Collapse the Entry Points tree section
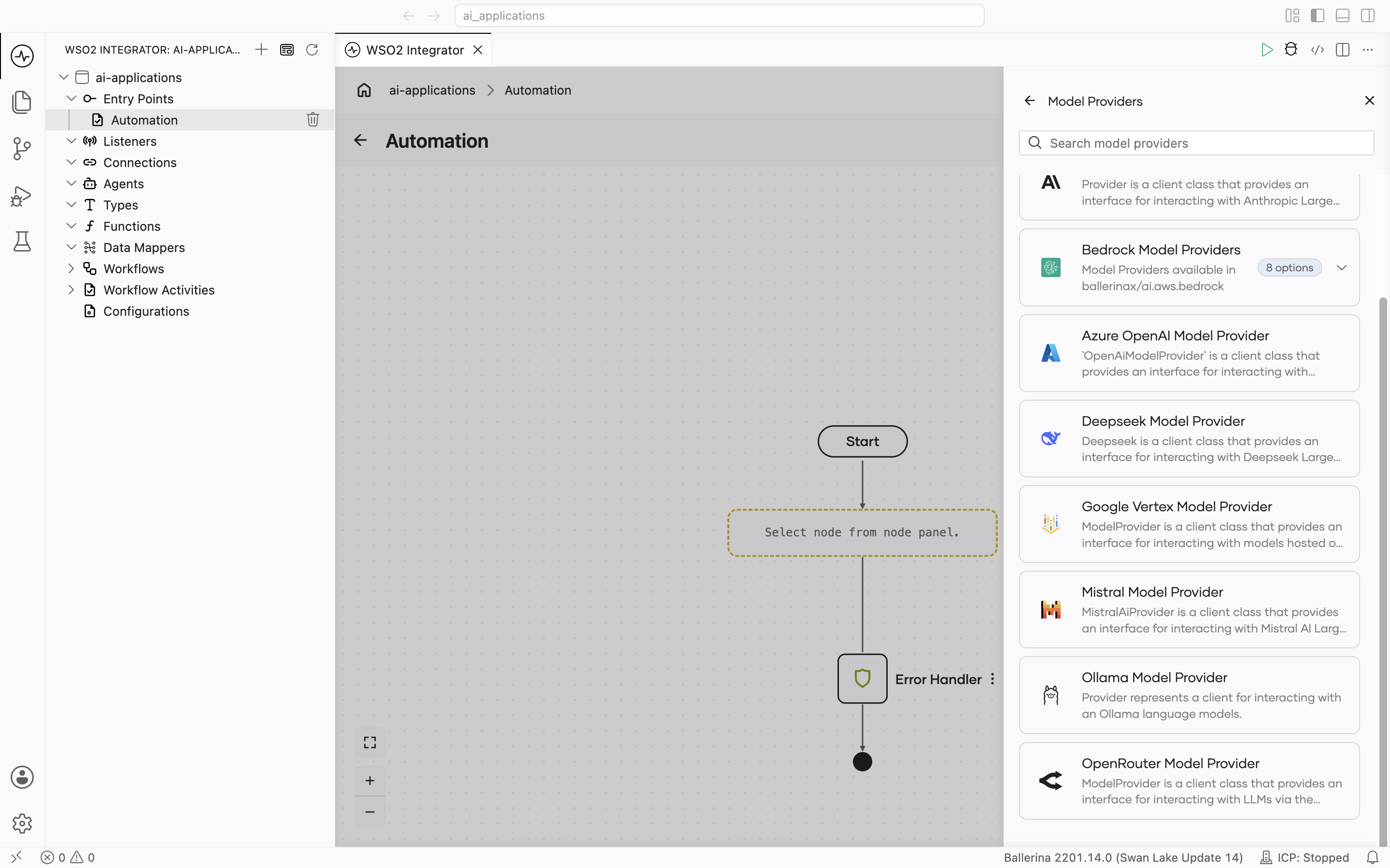 71,98
